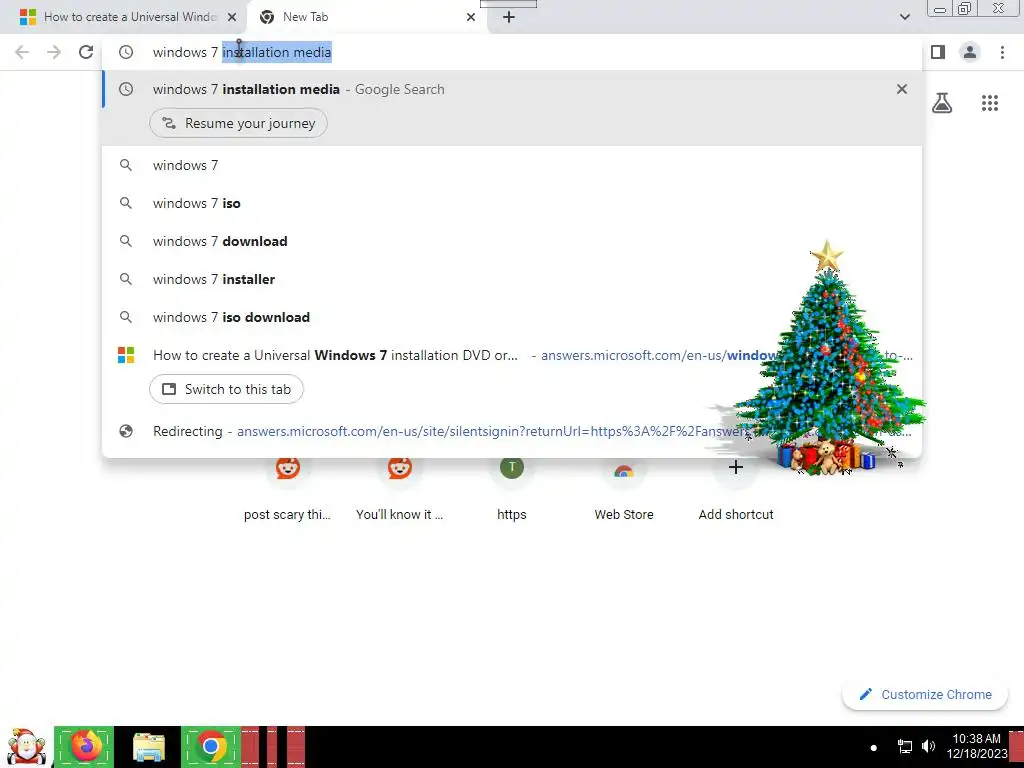Go forward using the forward arrow
The height and width of the screenshot is (768, 1024).
point(54,52)
